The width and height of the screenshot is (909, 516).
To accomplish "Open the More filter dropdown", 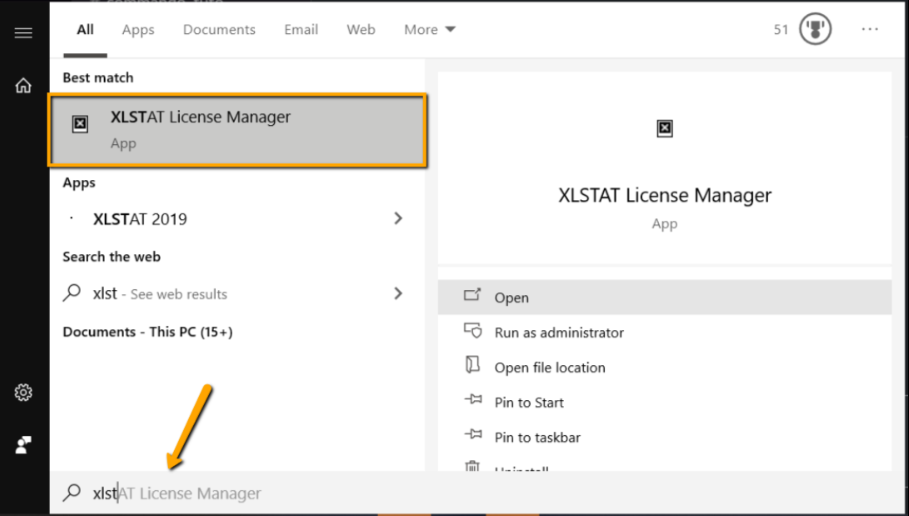I will click(x=429, y=30).
